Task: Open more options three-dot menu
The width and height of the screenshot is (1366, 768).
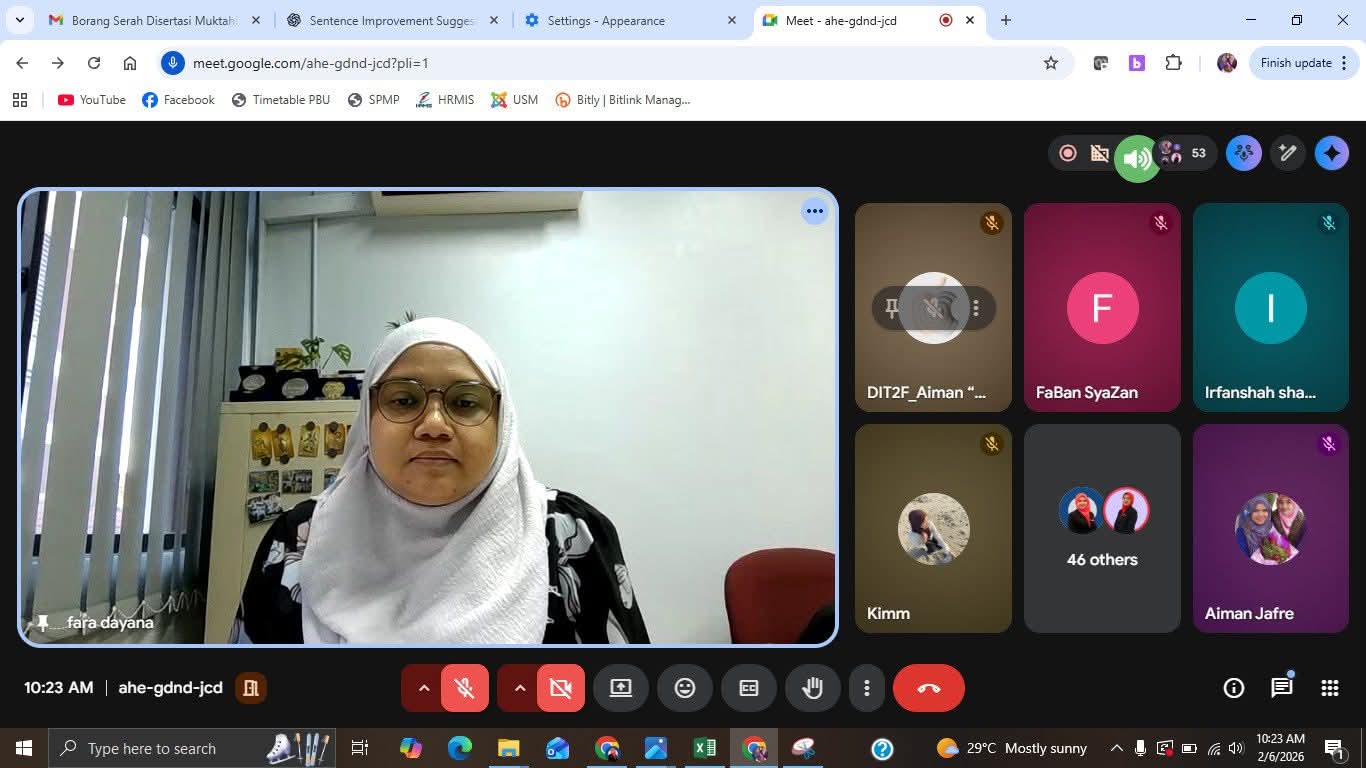Action: pyautogui.click(x=867, y=688)
